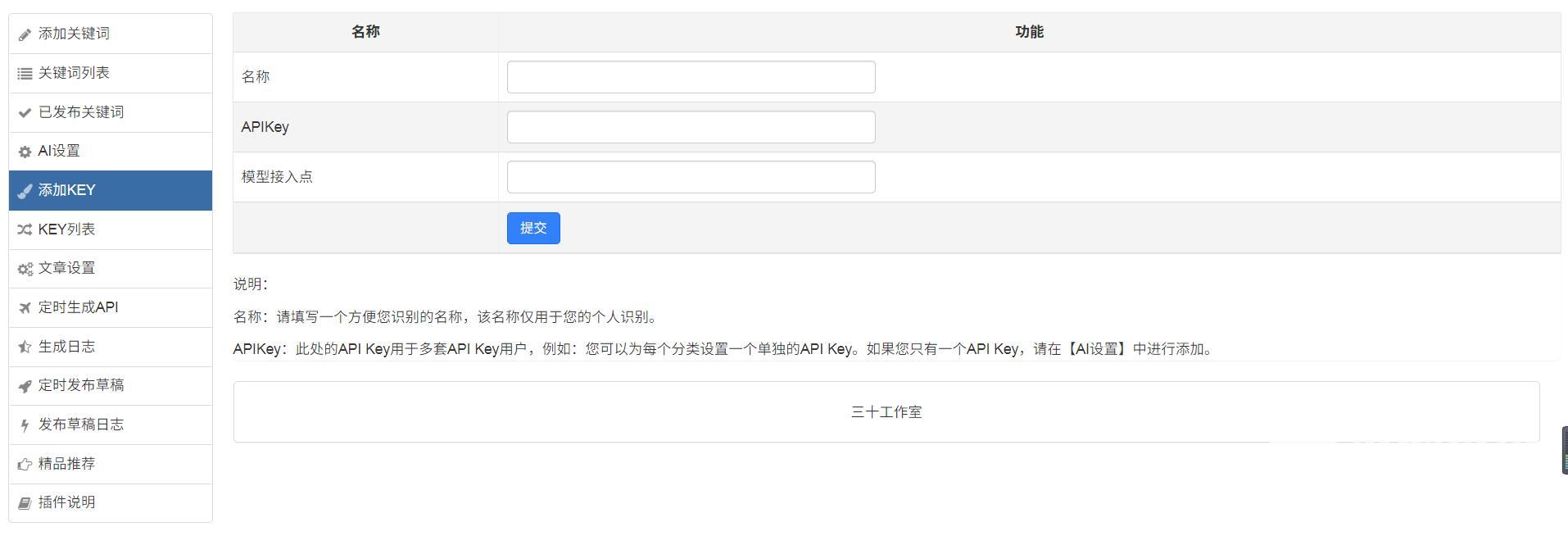1568x536 pixels.
Task: Click the checkmark icon beside 已发布关键词
Action: 25,113
